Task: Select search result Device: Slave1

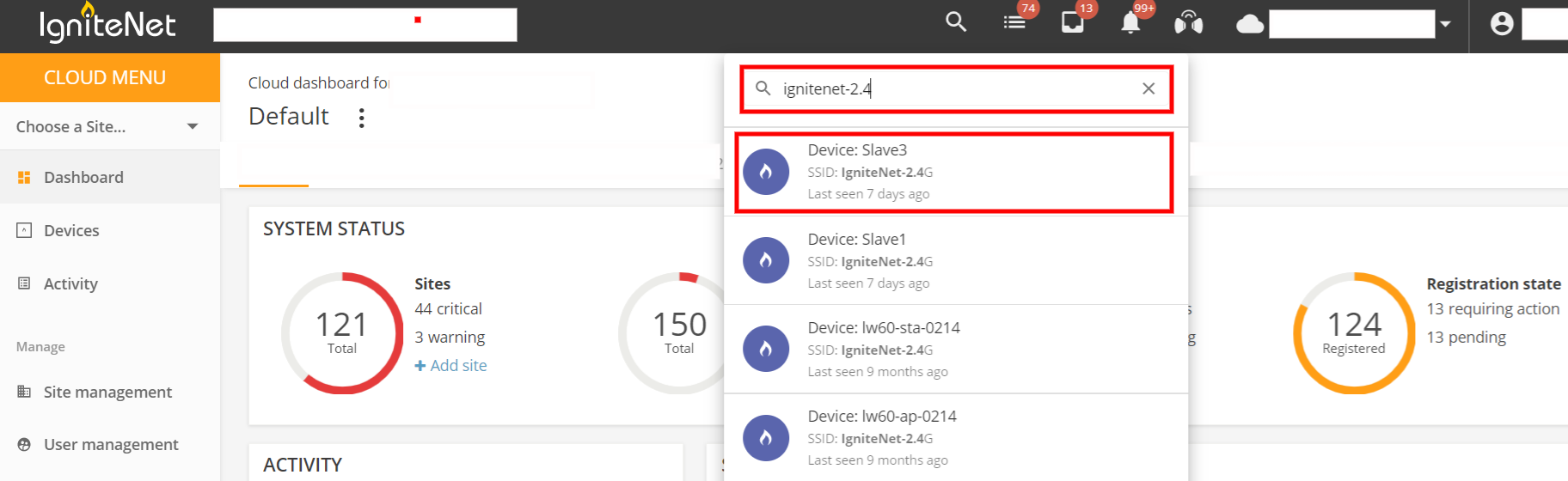Action: (x=956, y=260)
